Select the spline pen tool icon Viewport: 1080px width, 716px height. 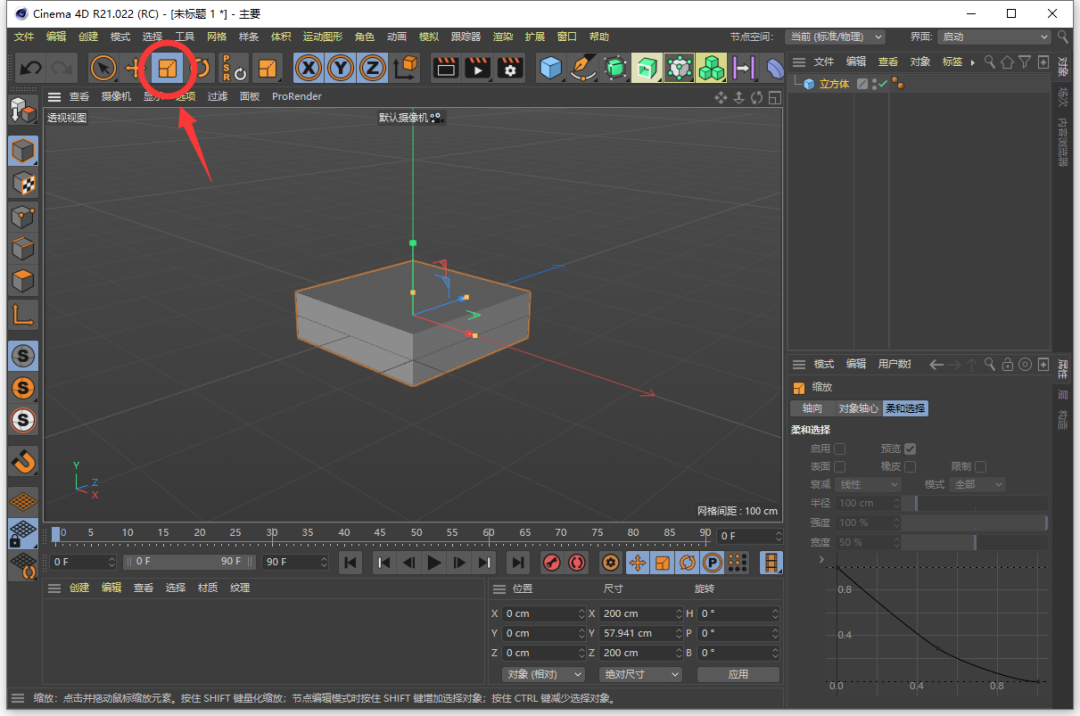(x=583, y=68)
